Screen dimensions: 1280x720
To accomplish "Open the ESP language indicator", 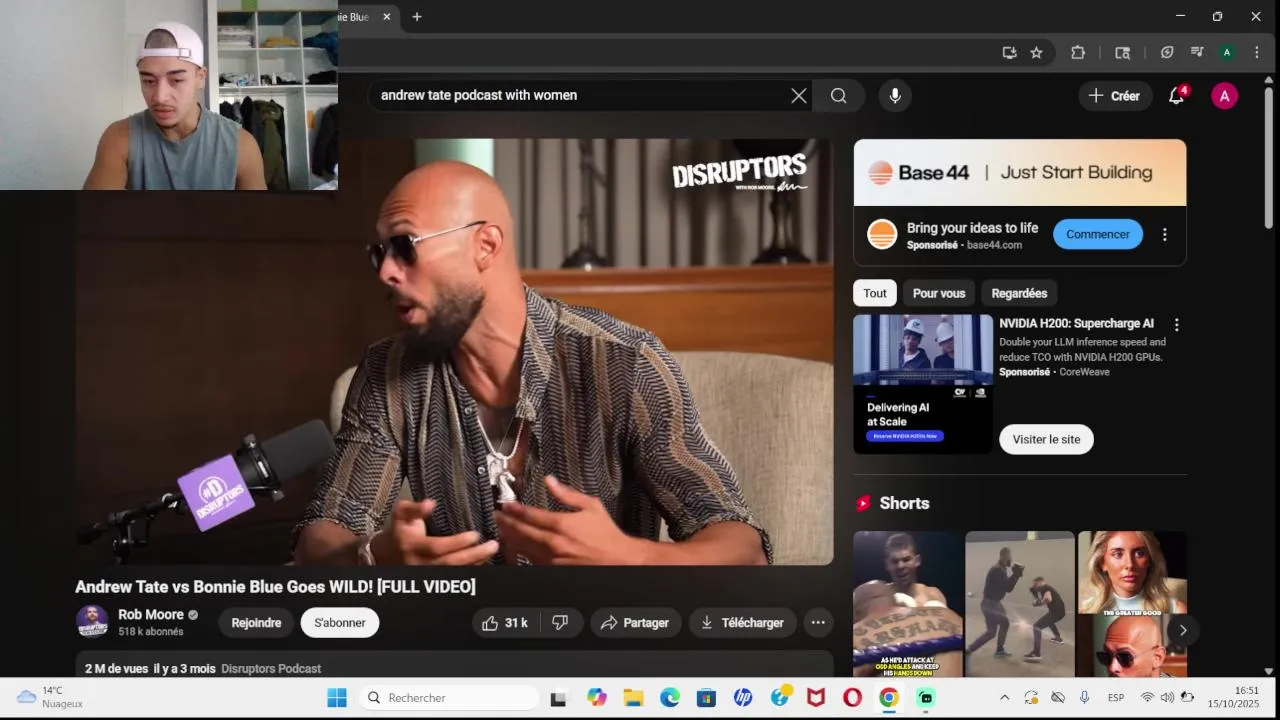I will pos(1116,698).
